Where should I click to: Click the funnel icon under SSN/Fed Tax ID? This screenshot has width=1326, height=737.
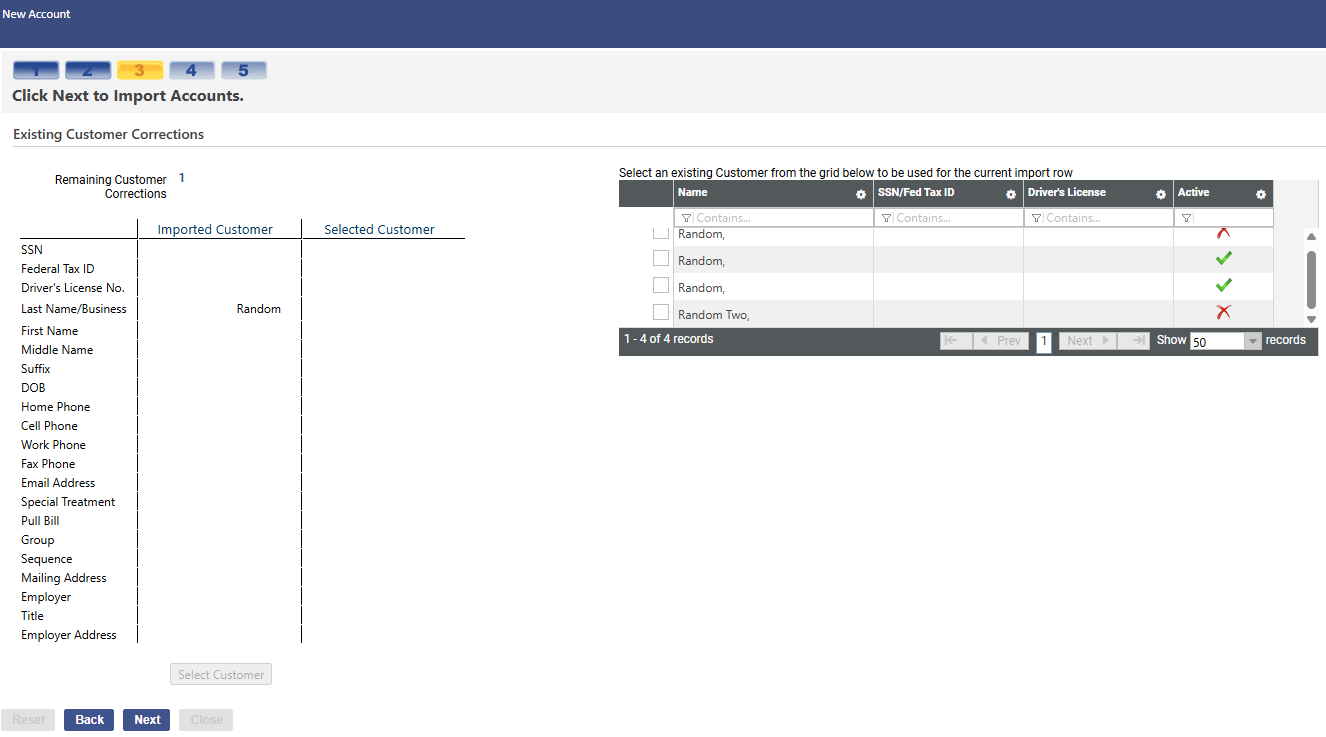(x=886, y=218)
